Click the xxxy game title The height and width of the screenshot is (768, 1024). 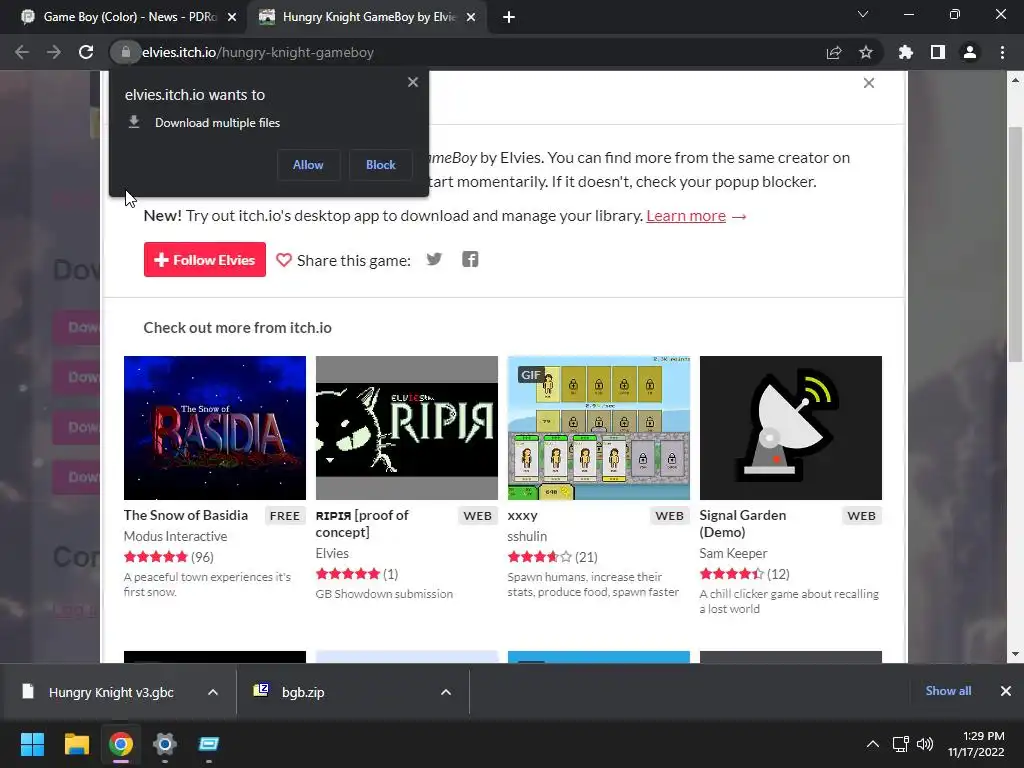522,515
